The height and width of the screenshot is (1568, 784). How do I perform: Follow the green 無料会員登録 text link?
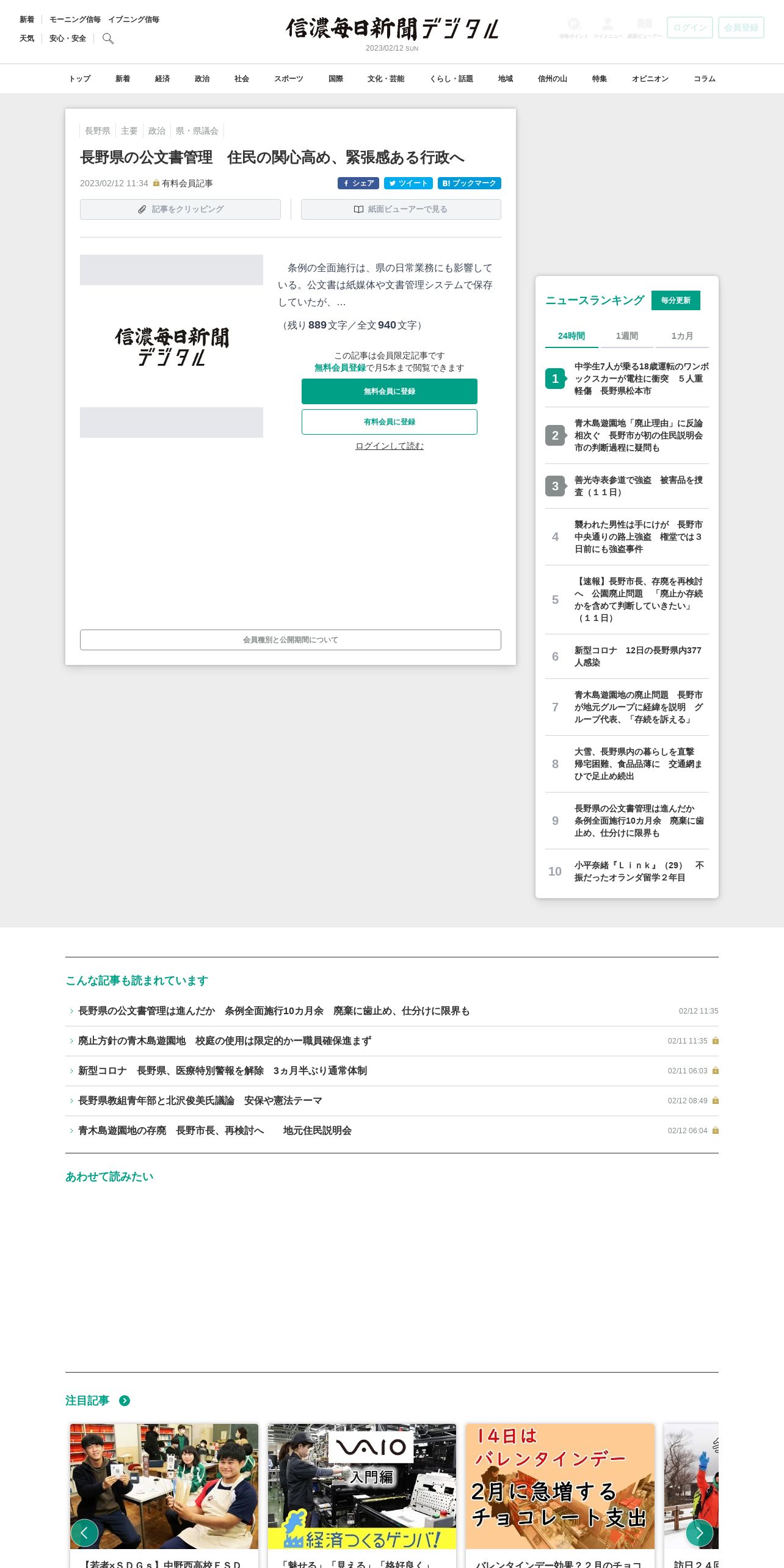(x=340, y=368)
